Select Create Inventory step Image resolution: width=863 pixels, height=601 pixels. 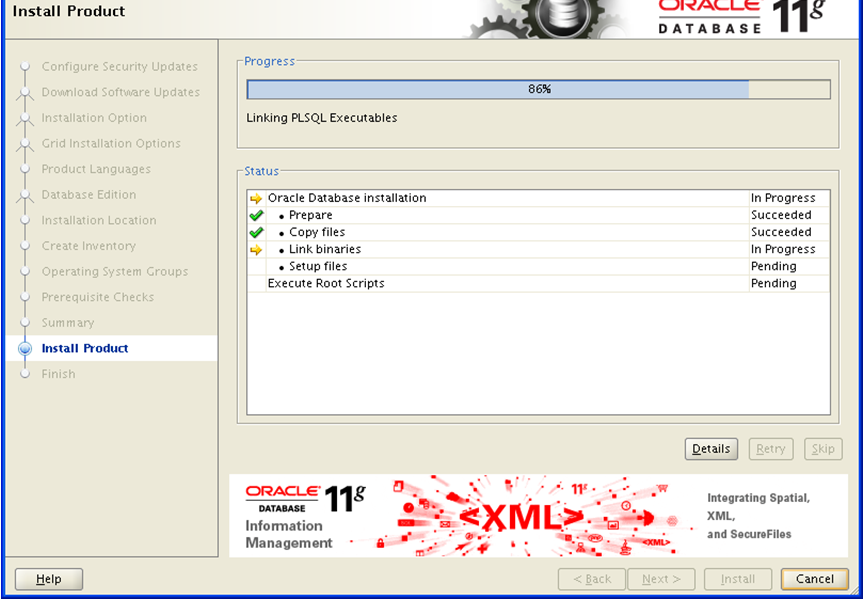tap(89, 246)
